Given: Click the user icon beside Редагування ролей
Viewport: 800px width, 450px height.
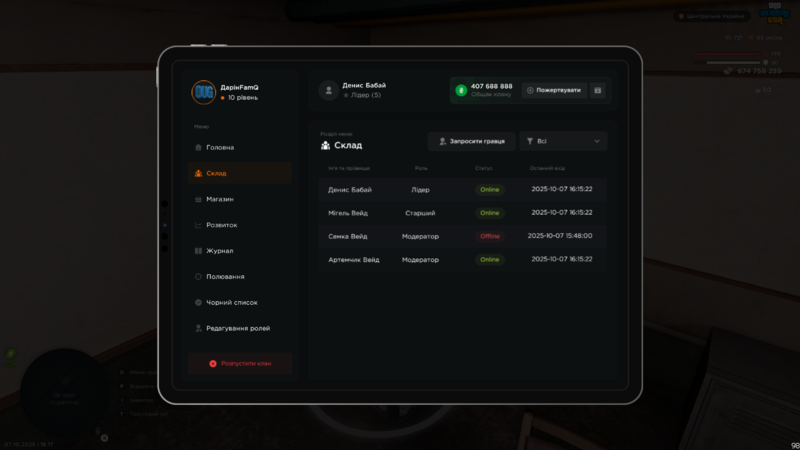Looking at the screenshot, I should click(x=198, y=329).
